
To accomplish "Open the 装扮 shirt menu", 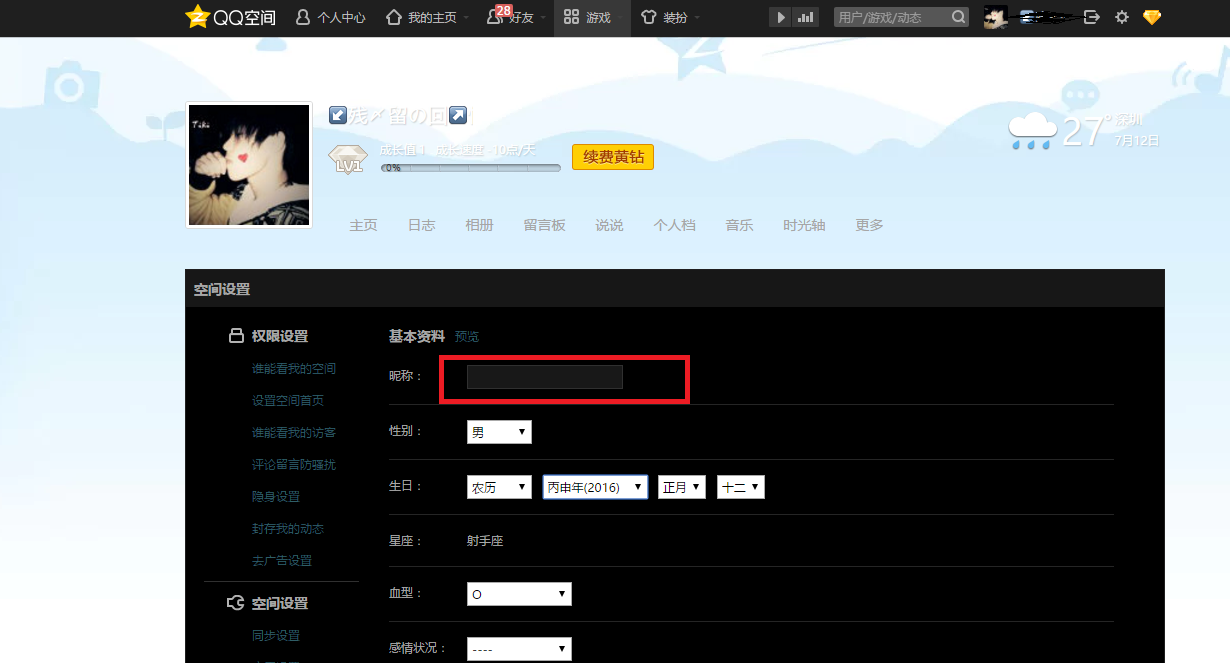I will (x=663, y=17).
